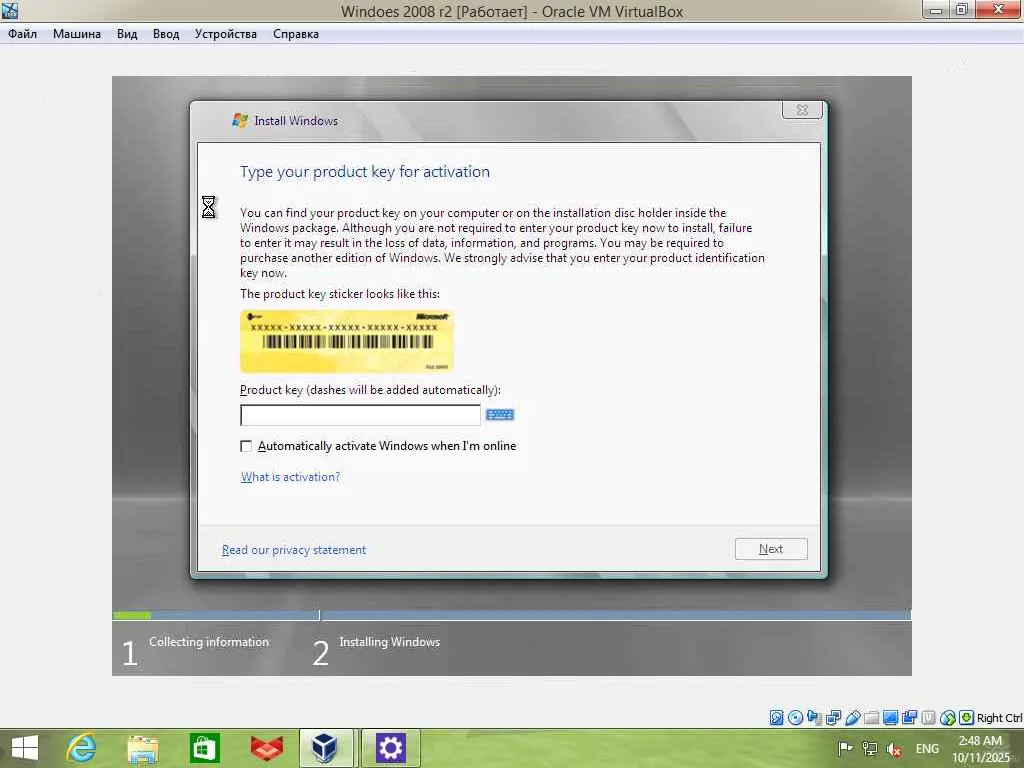Click the mouse integration indicator icon
Viewport: 1024px width, 768px height.
(948, 718)
